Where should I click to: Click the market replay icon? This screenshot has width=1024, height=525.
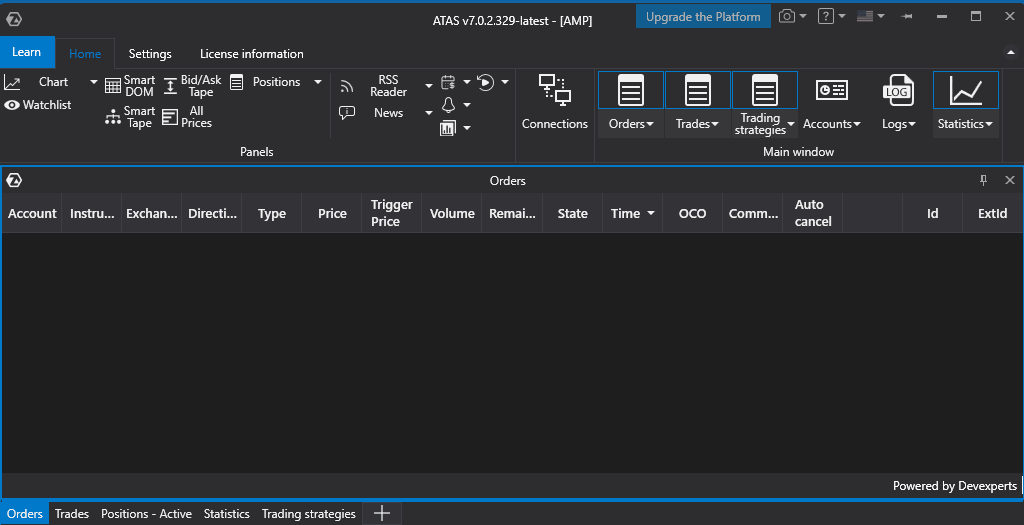coord(485,82)
